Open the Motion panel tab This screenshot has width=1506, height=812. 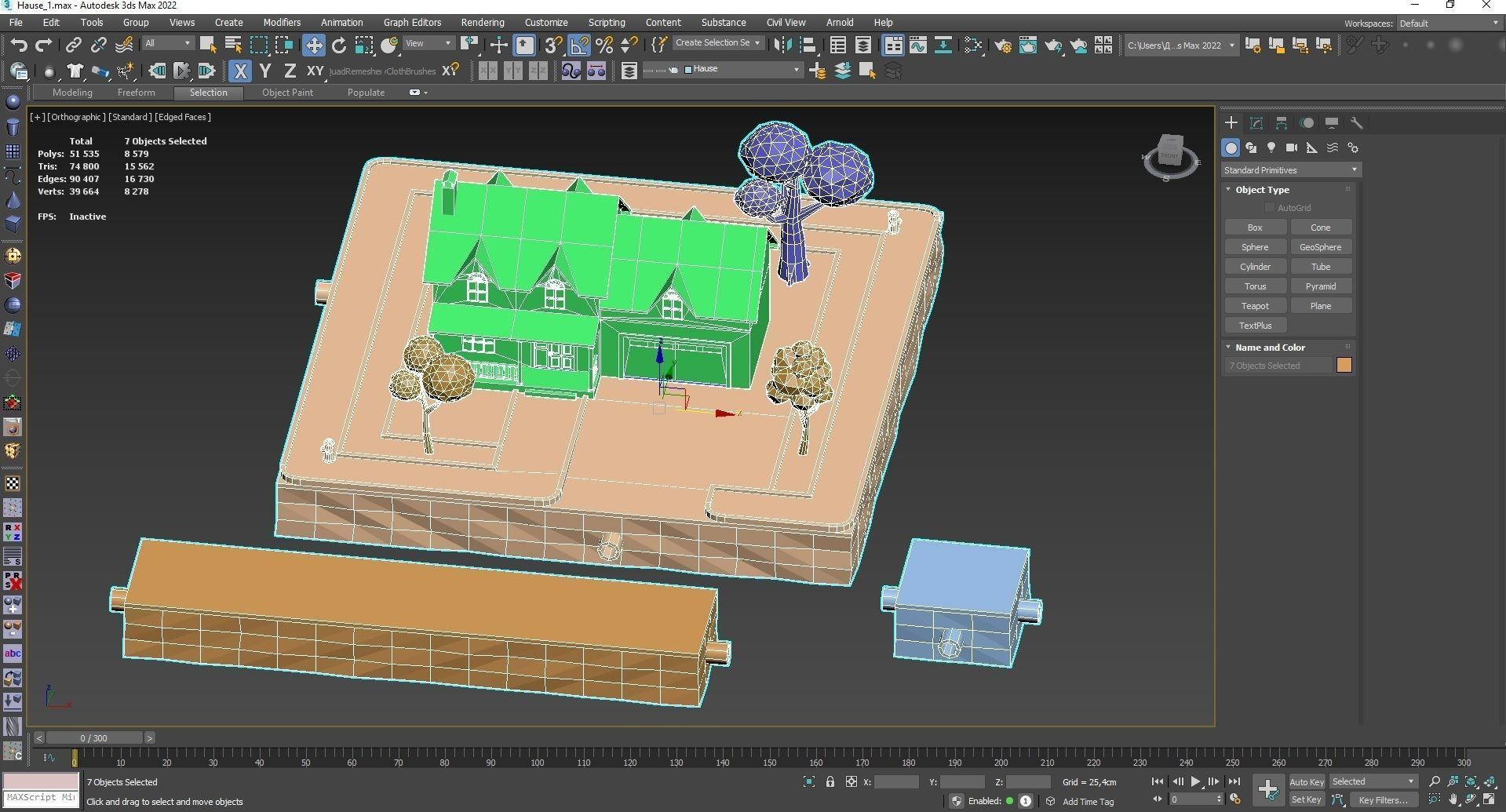point(1307,122)
